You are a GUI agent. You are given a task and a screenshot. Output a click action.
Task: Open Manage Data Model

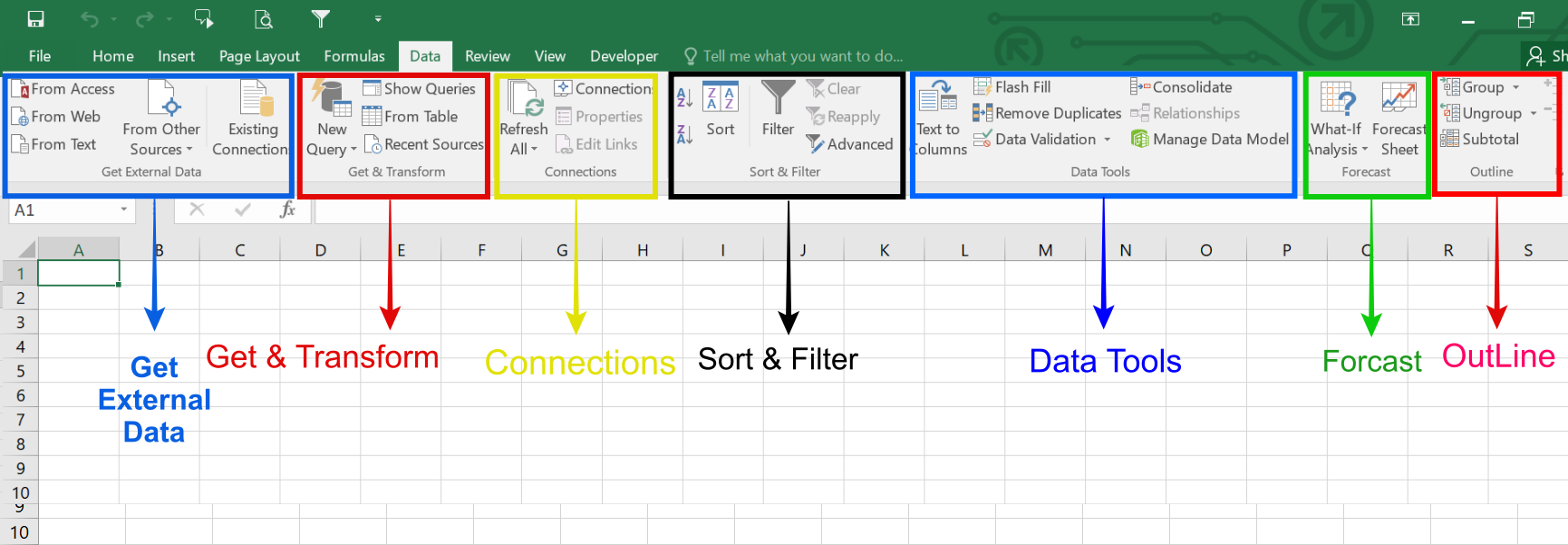pyautogui.click(x=1210, y=139)
